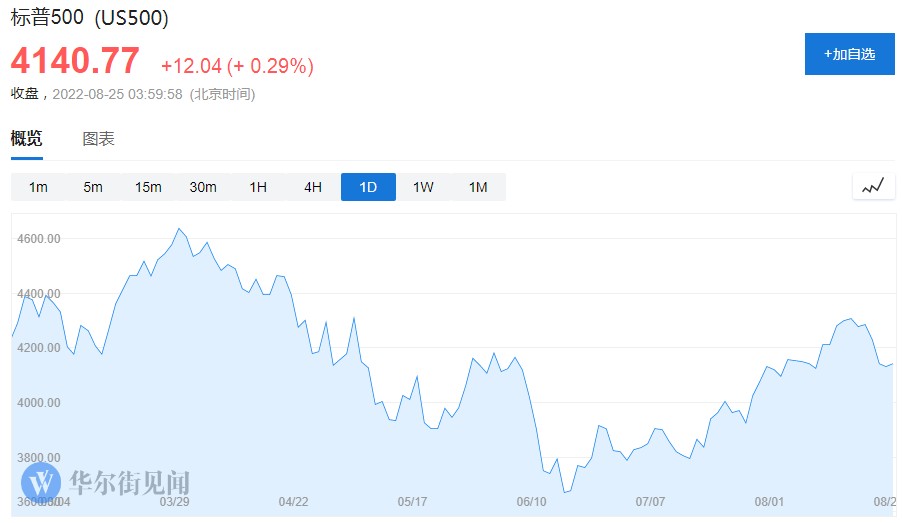The image size is (902, 523).
Task: Switch chart to 30m interval
Action: point(203,187)
